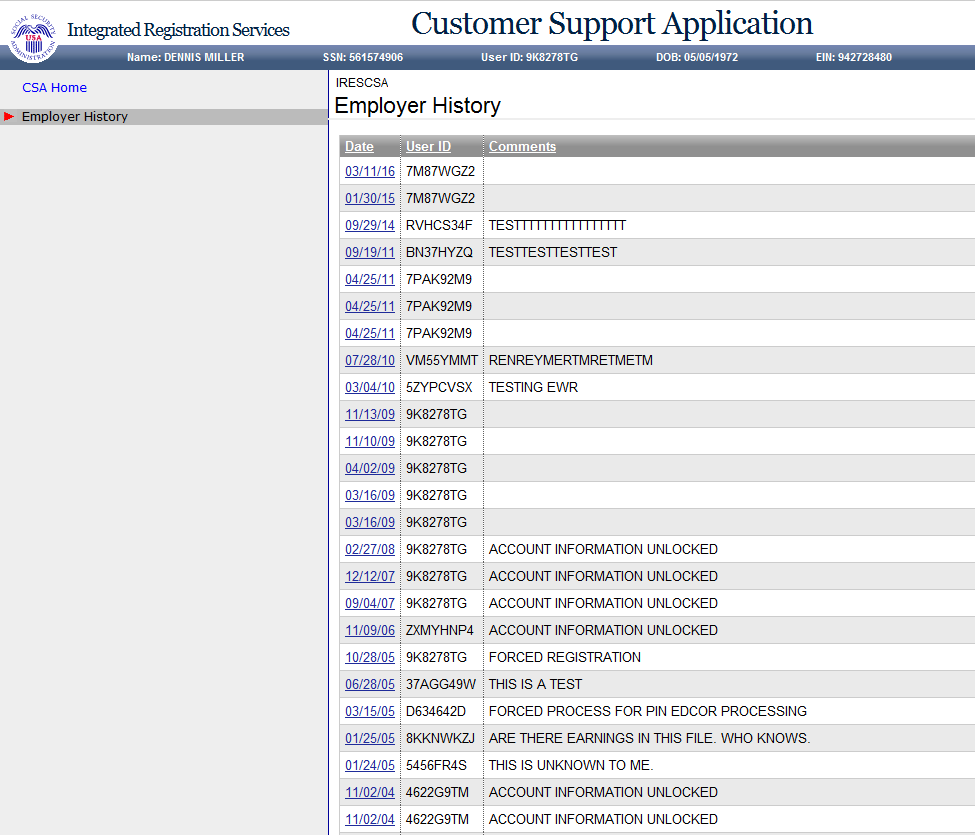The height and width of the screenshot is (835, 975).
Task: Open the 01/30/15 history entry
Action: pos(370,198)
